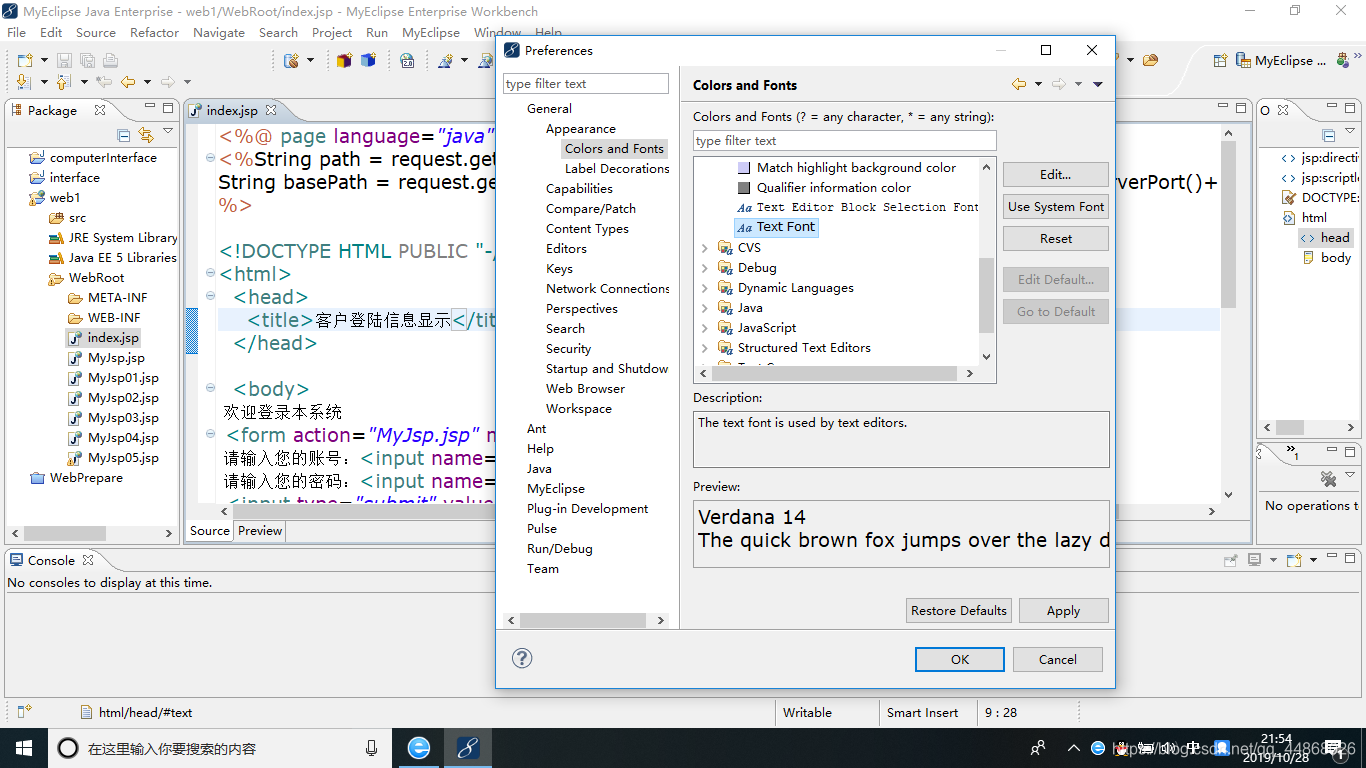Expand the Java category in Colors and Fonts tree
This screenshot has width=1366, height=768.
704,308
